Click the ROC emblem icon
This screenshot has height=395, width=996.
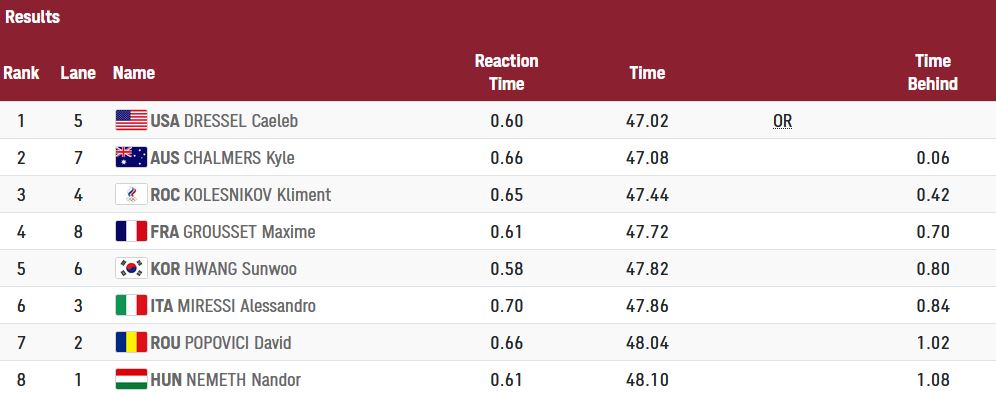tap(131, 194)
